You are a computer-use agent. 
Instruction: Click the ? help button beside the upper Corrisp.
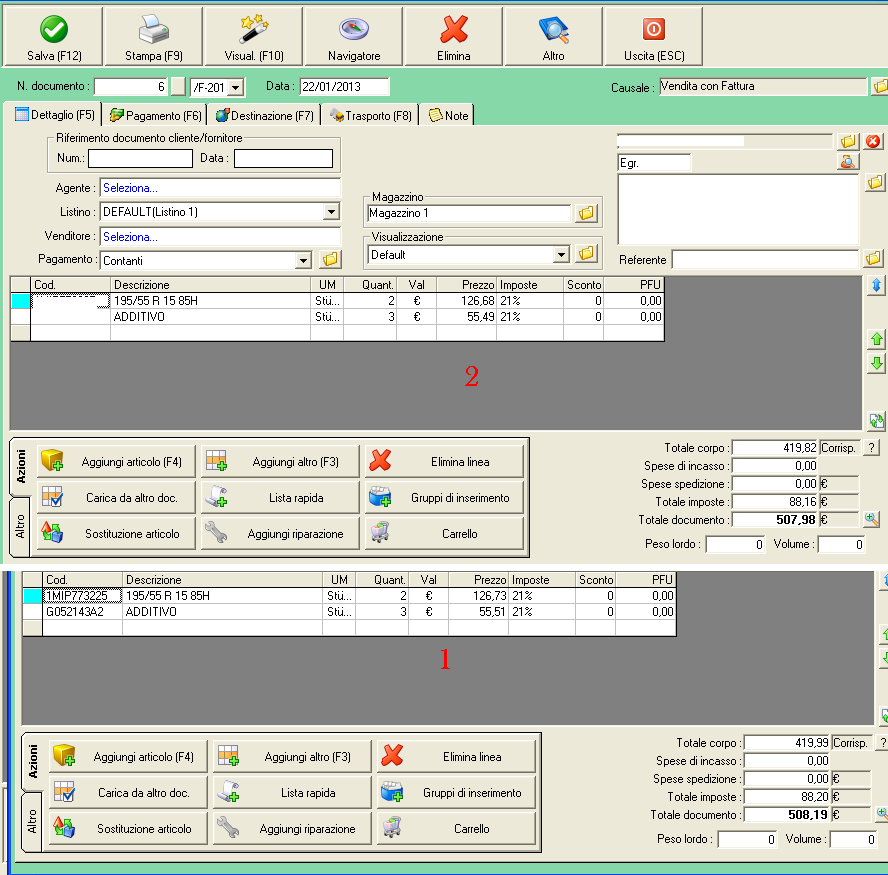(x=871, y=448)
